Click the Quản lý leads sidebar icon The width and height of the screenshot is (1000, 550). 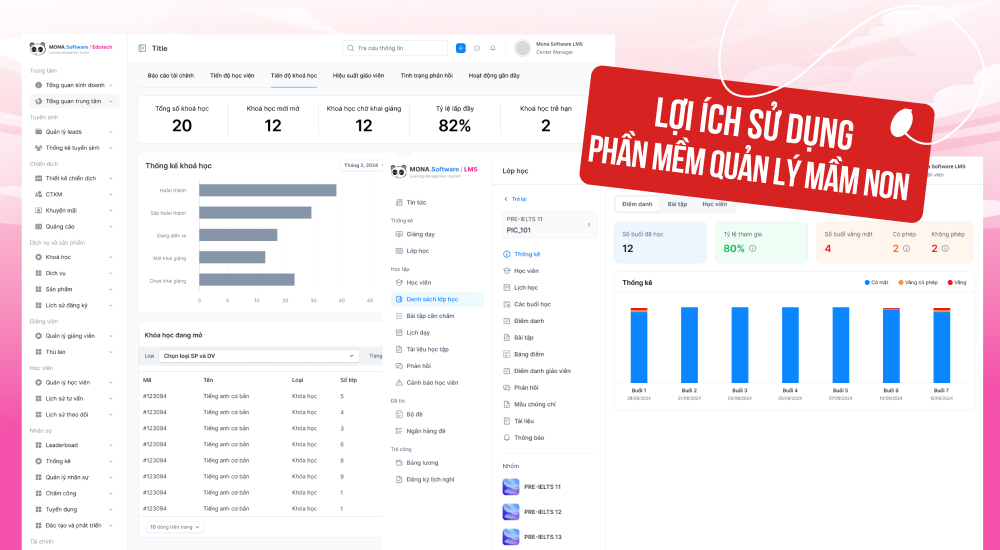coord(38,132)
